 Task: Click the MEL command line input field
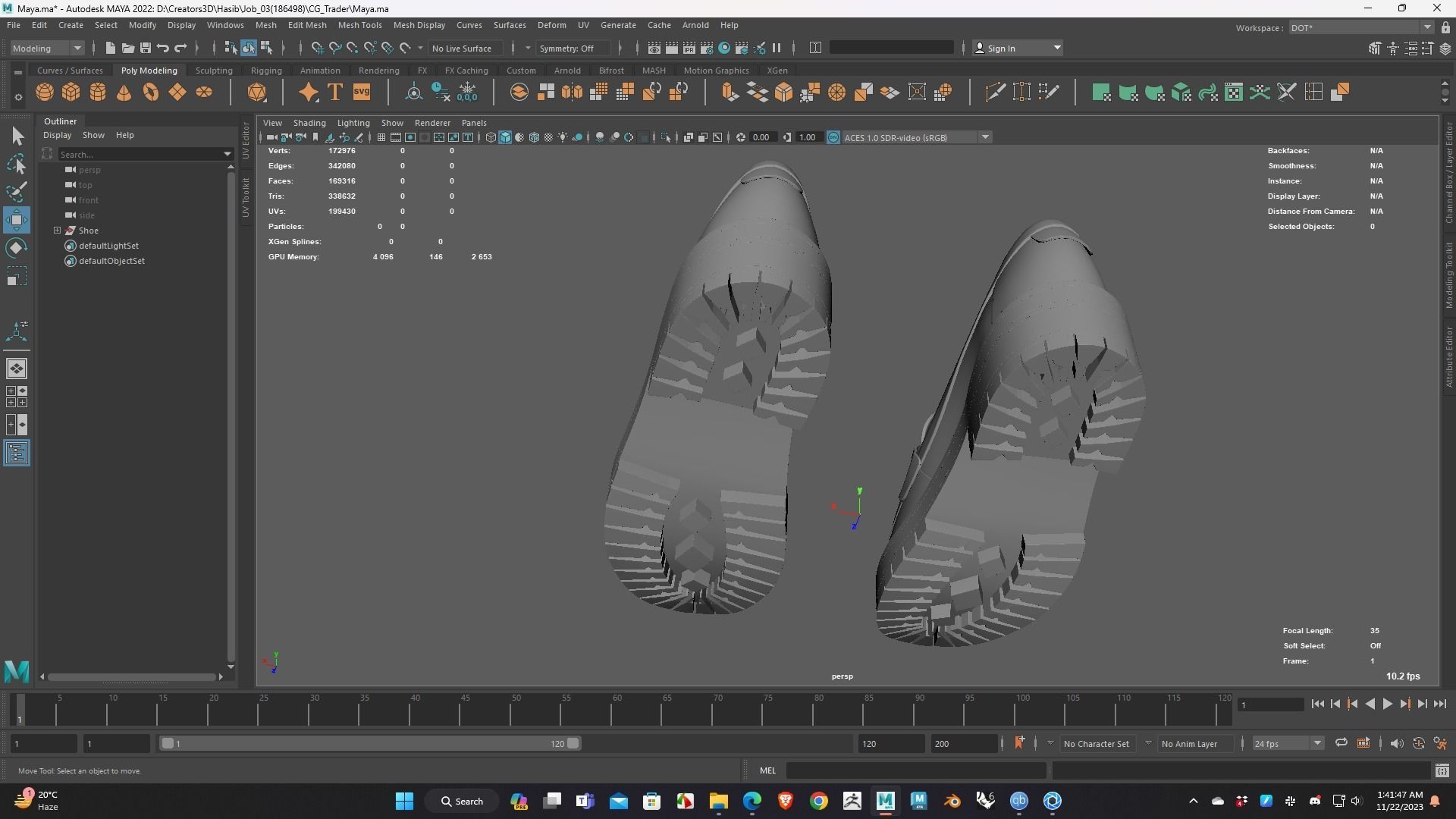pyautogui.click(x=916, y=770)
